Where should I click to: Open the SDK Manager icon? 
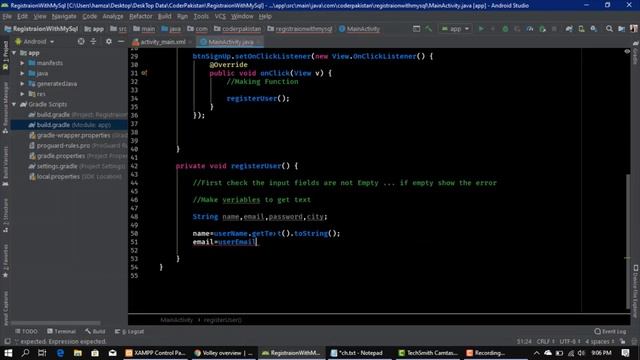click(x=593, y=29)
